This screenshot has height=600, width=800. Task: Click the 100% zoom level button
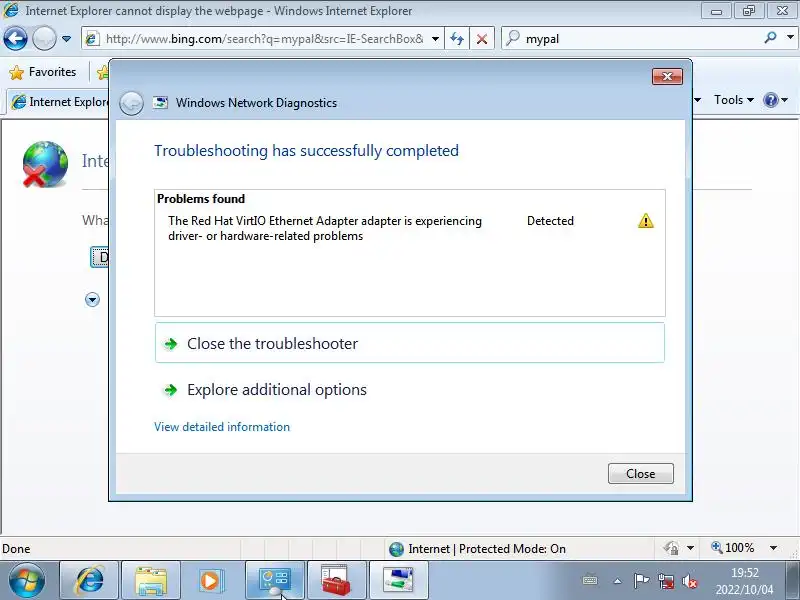coord(733,548)
